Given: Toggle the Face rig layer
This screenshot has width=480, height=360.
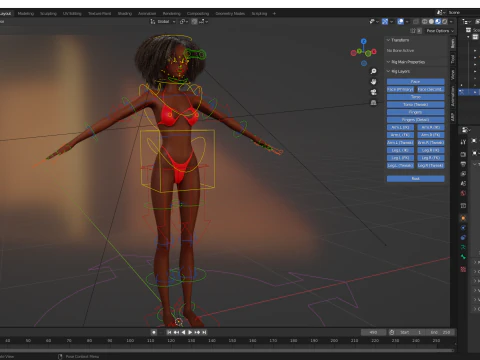Looking at the screenshot, I should pos(415,82).
